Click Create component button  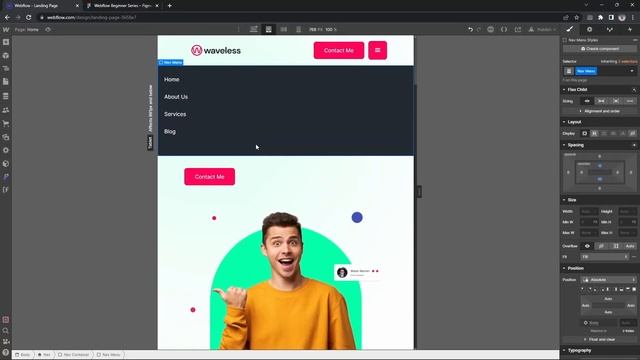(600, 49)
